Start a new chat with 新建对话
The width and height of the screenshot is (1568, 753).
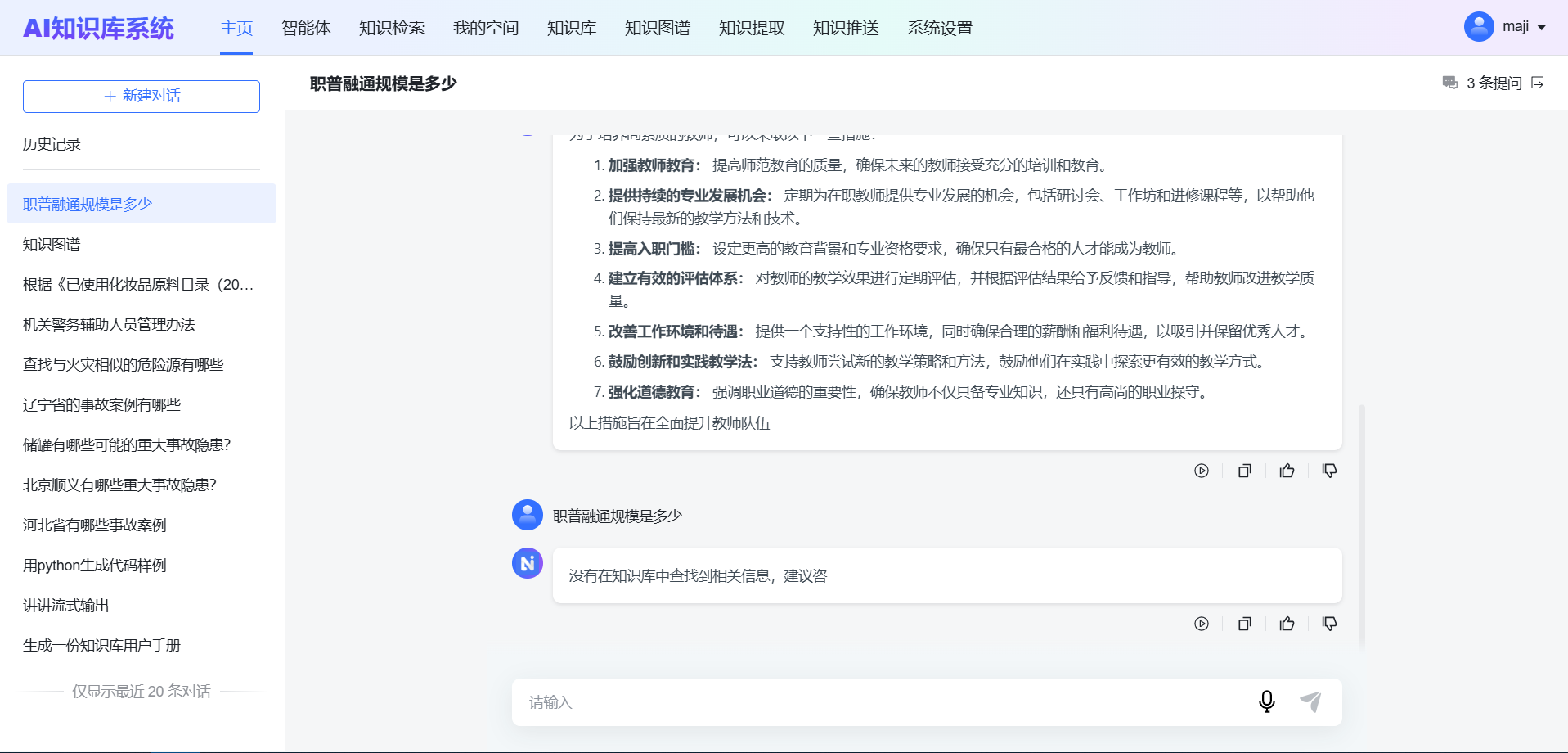click(x=142, y=97)
